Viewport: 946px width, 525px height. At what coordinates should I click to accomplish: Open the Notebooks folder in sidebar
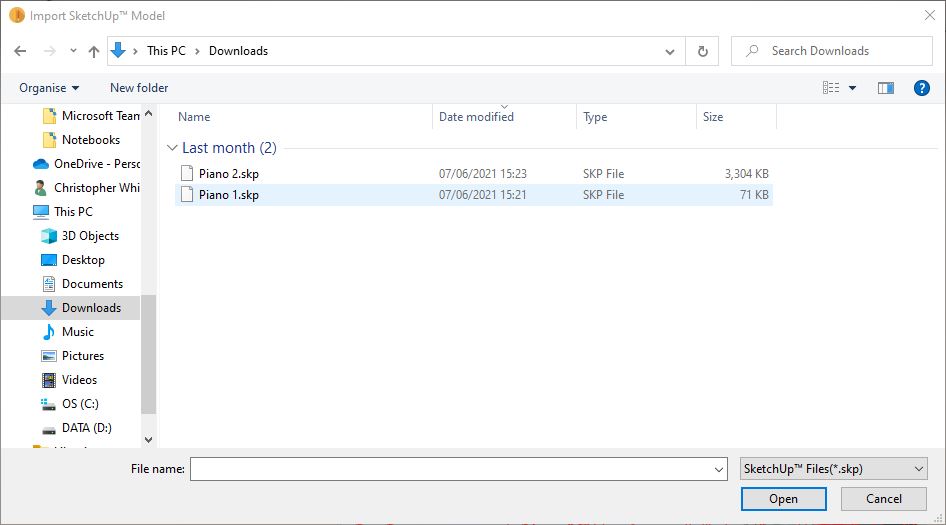click(81, 140)
